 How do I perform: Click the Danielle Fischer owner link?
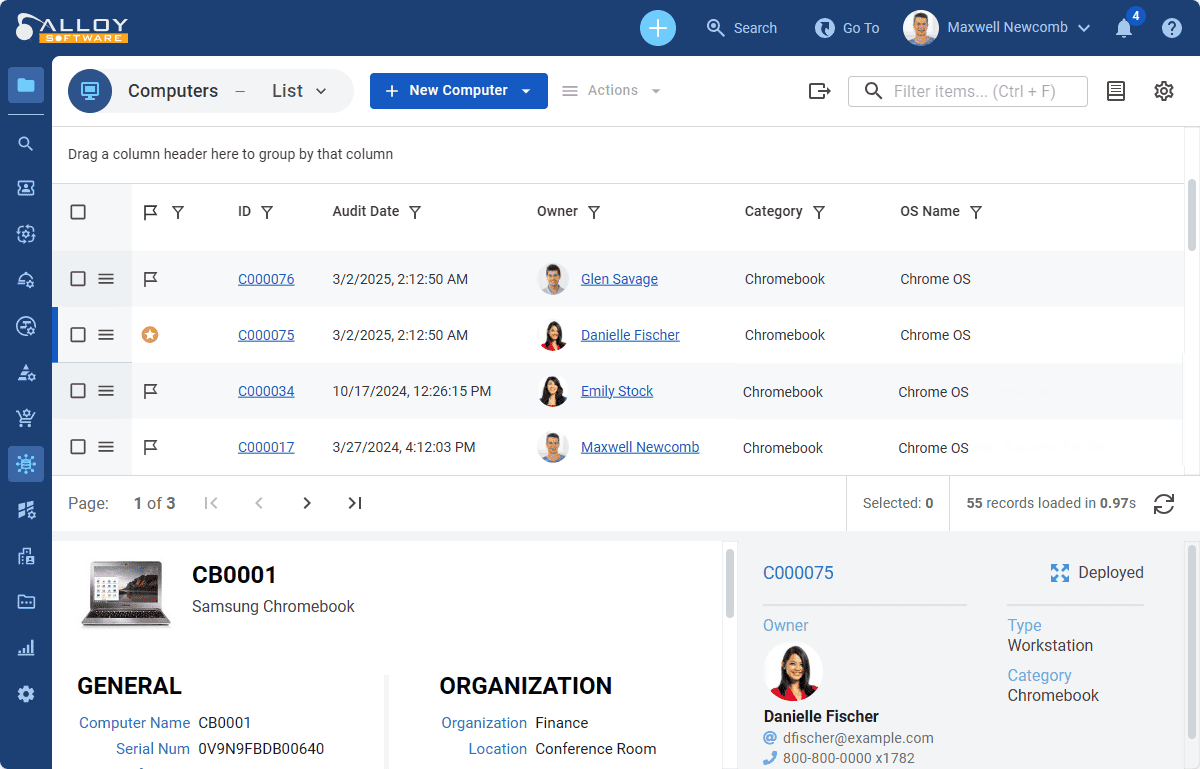pos(630,335)
